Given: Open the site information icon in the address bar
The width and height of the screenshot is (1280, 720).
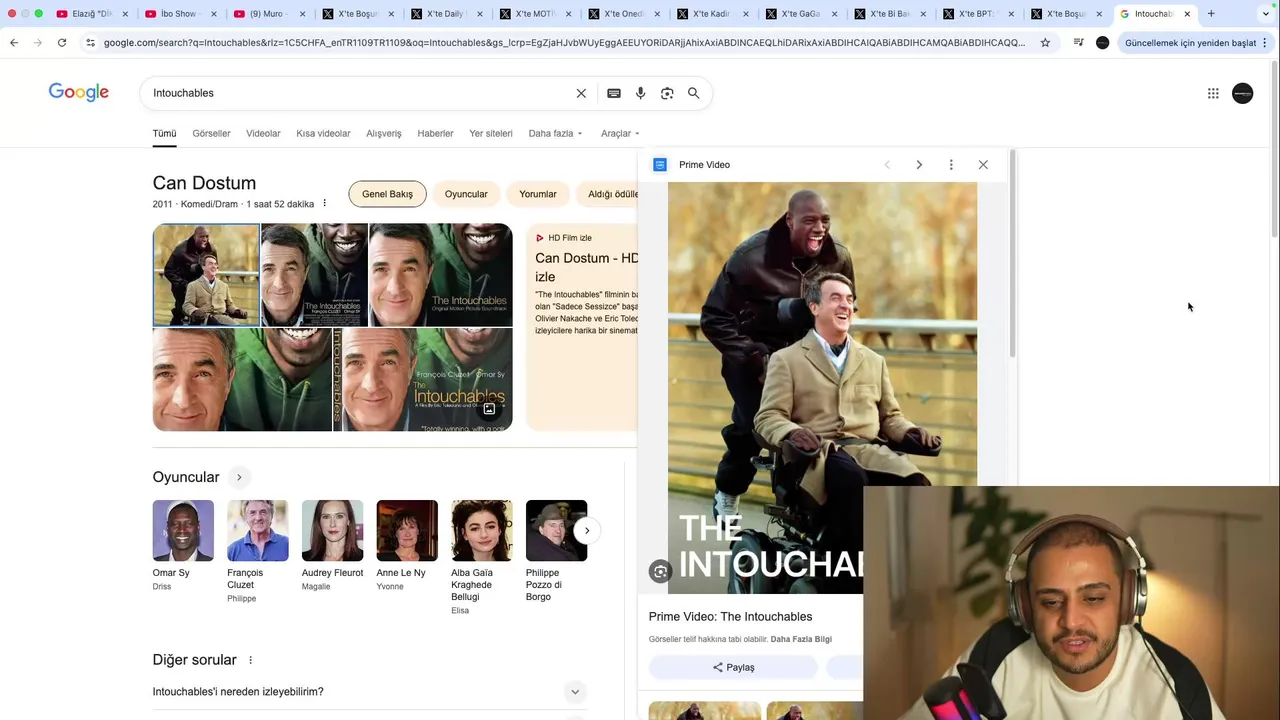Looking at the screenshot, I should tap(90, 43).
